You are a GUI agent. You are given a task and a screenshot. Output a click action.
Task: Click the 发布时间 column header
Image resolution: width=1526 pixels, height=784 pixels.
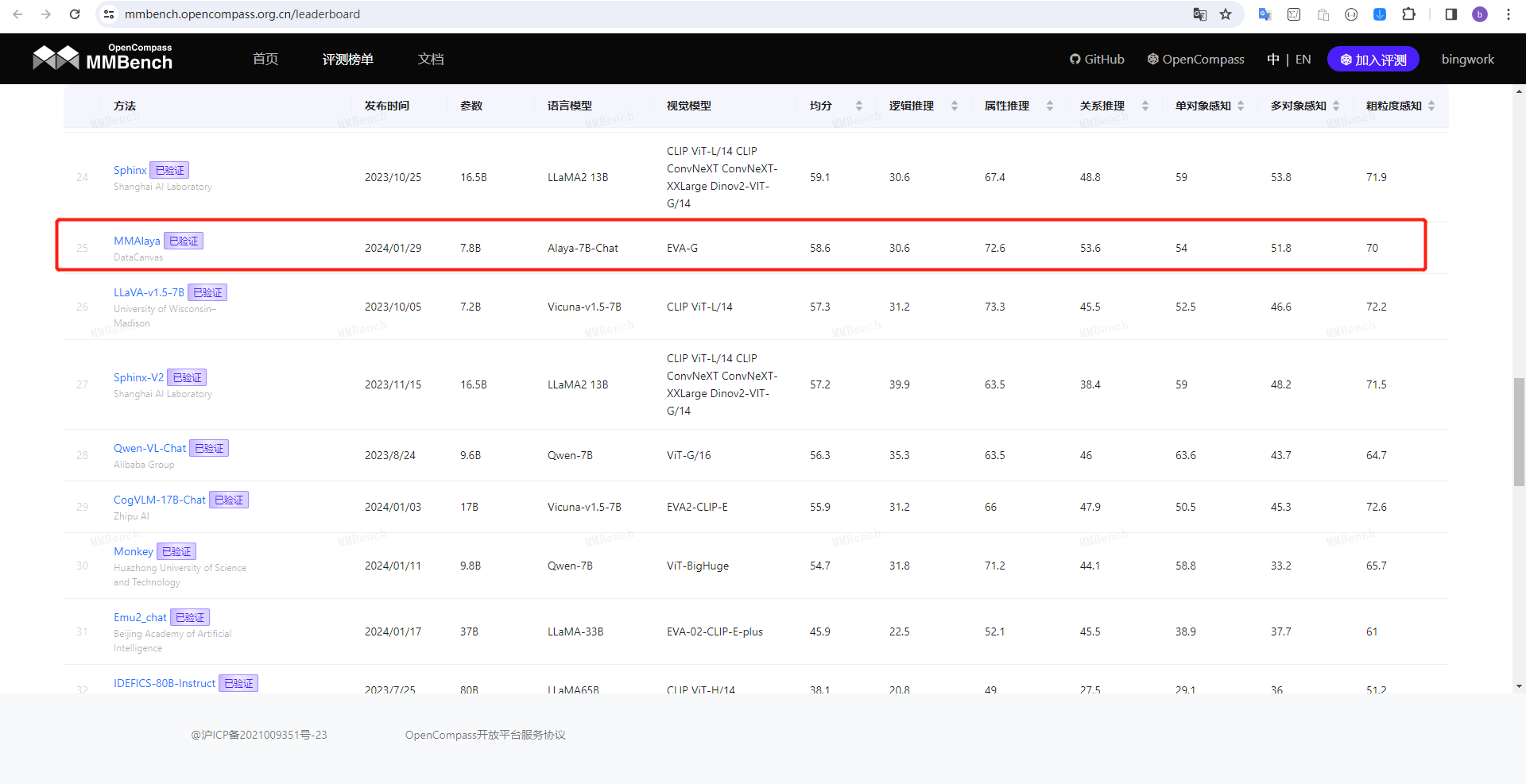387,106
